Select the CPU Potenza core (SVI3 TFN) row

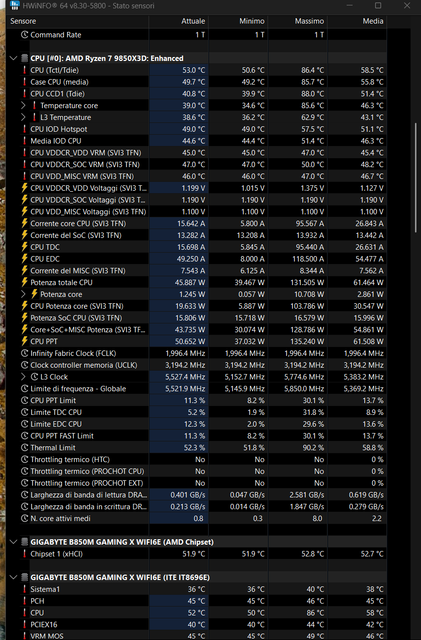tap(196, 306)
